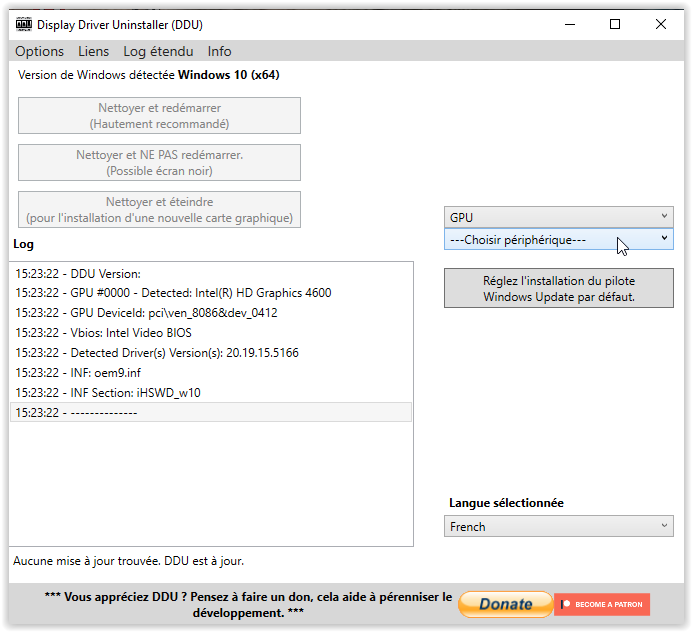Open the French language dropdown

point(559,526)
